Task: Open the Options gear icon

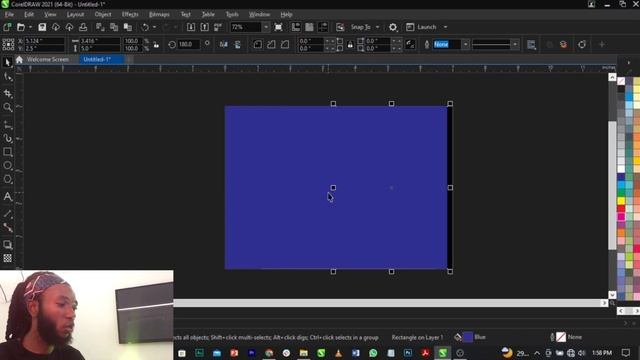Action: point(393,27)
